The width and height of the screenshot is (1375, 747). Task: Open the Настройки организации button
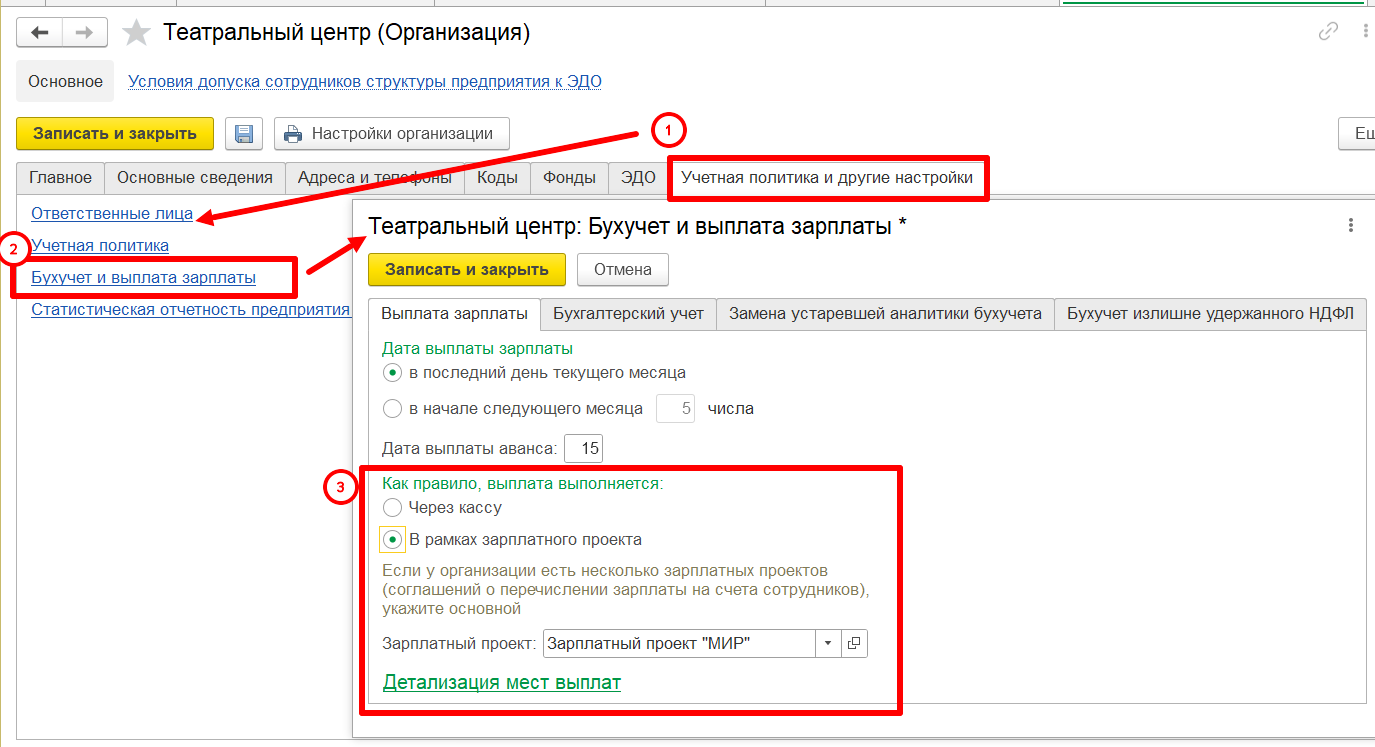[x=391, y=134]
